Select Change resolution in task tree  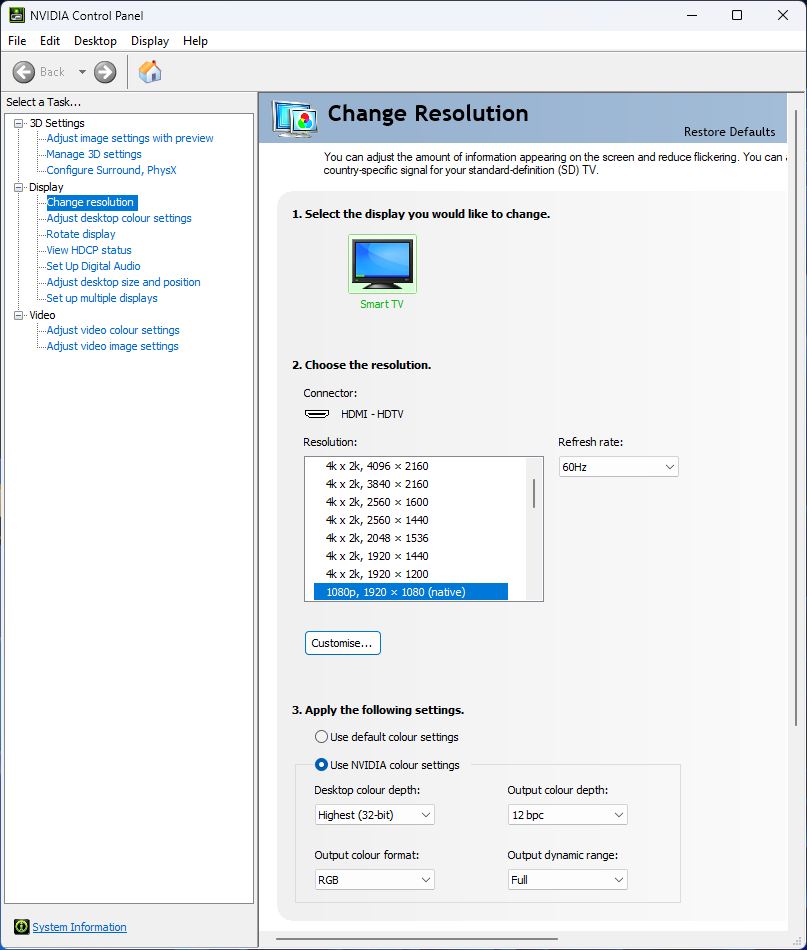click(90, 202)
